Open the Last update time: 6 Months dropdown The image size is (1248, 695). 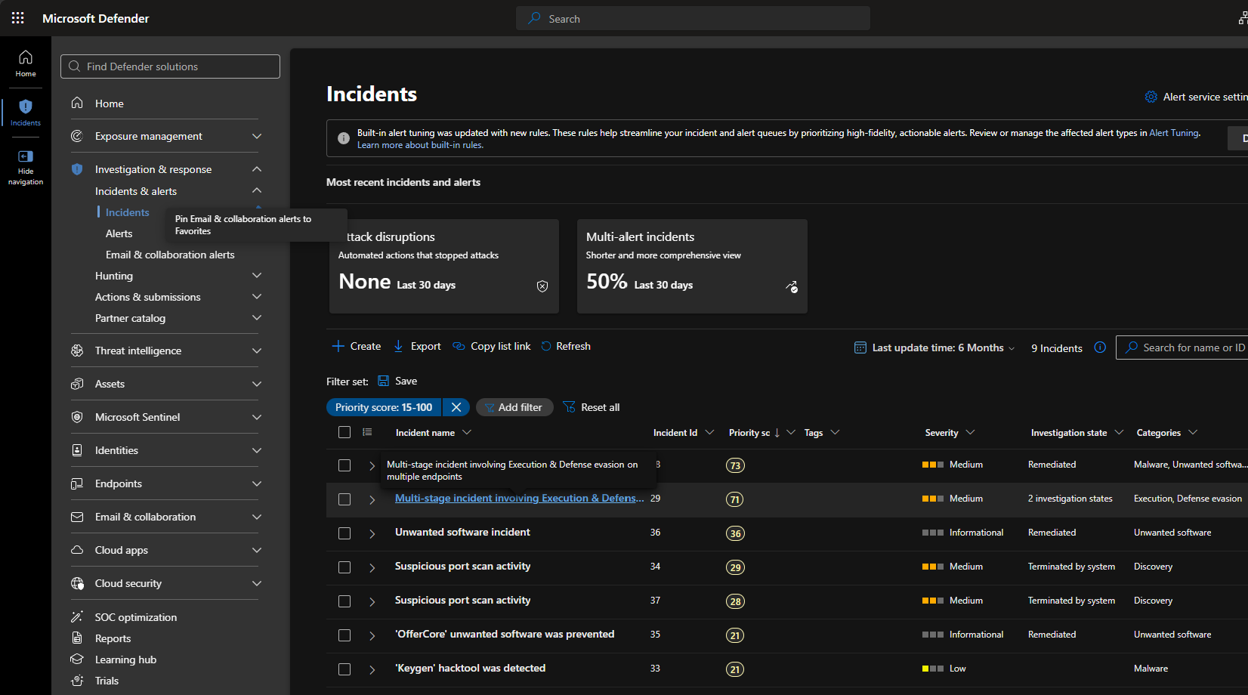(x=934, y=348)
